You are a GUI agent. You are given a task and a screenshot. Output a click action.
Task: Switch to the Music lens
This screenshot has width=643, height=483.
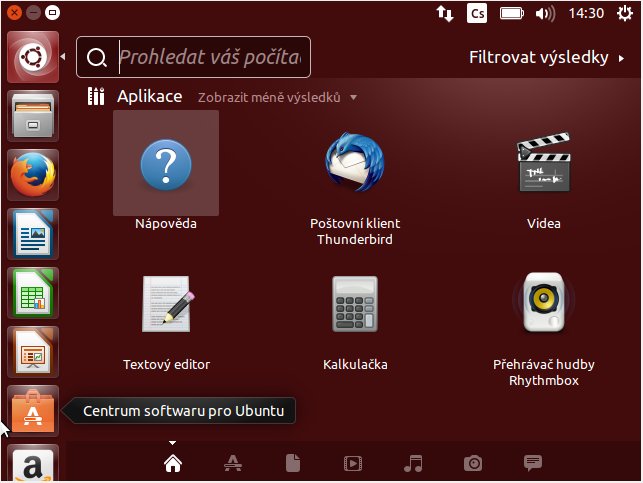click(x=413, y=464)
